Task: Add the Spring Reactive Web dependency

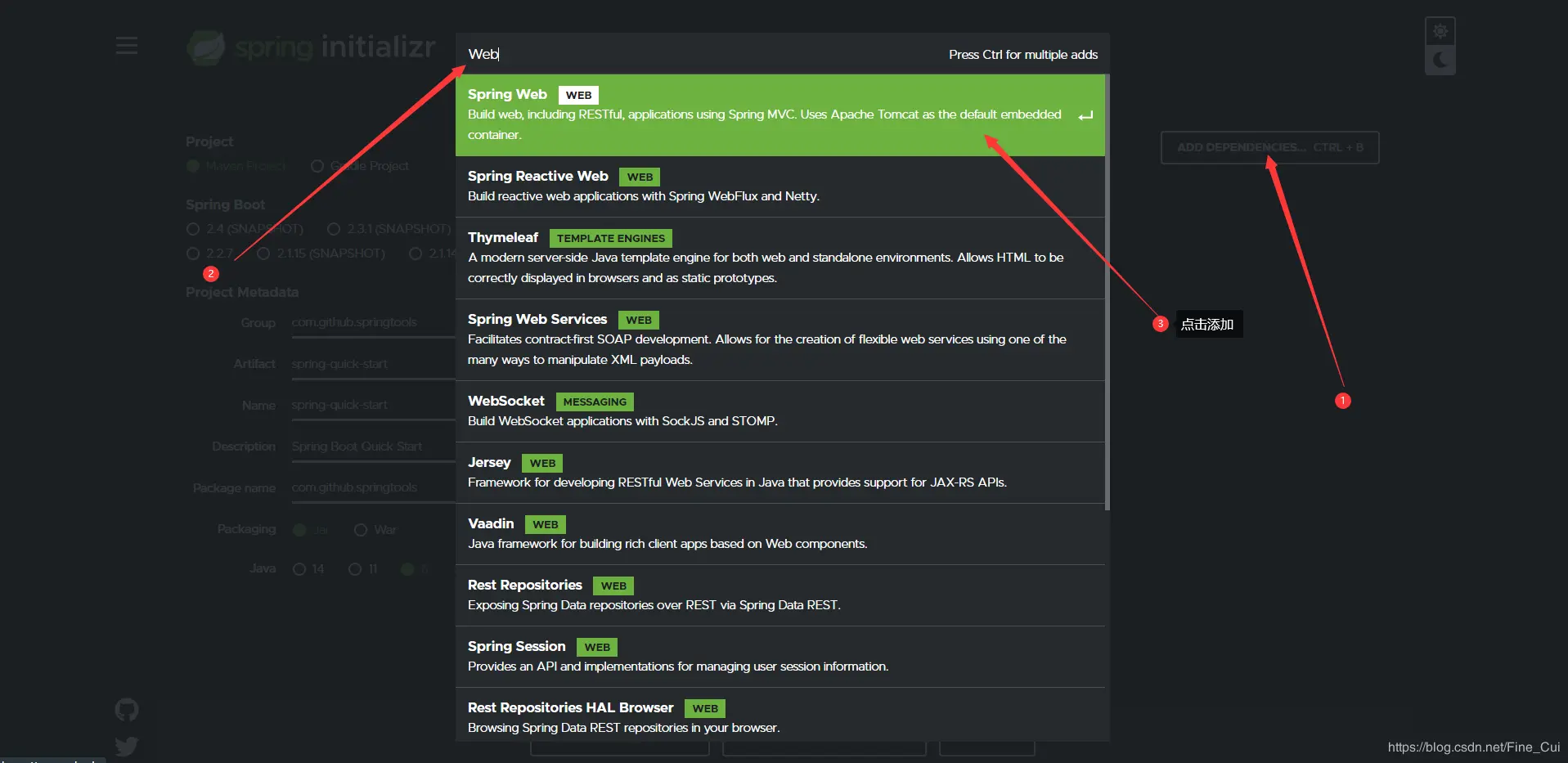Action: [780, 186]
